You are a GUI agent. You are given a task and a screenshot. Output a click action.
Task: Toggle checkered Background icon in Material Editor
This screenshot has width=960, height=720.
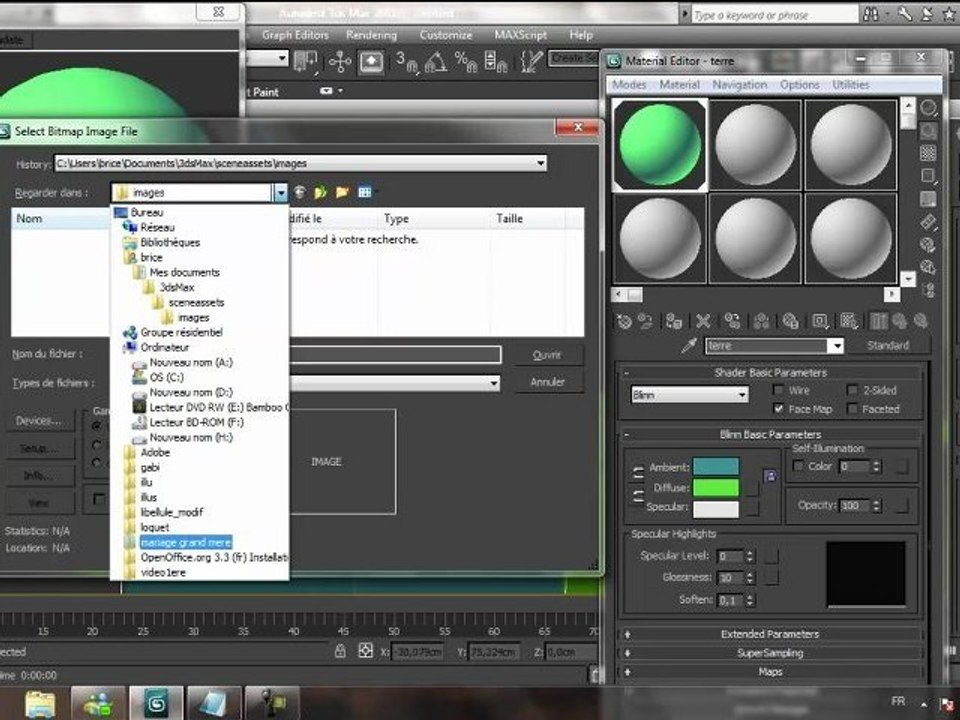928,153
